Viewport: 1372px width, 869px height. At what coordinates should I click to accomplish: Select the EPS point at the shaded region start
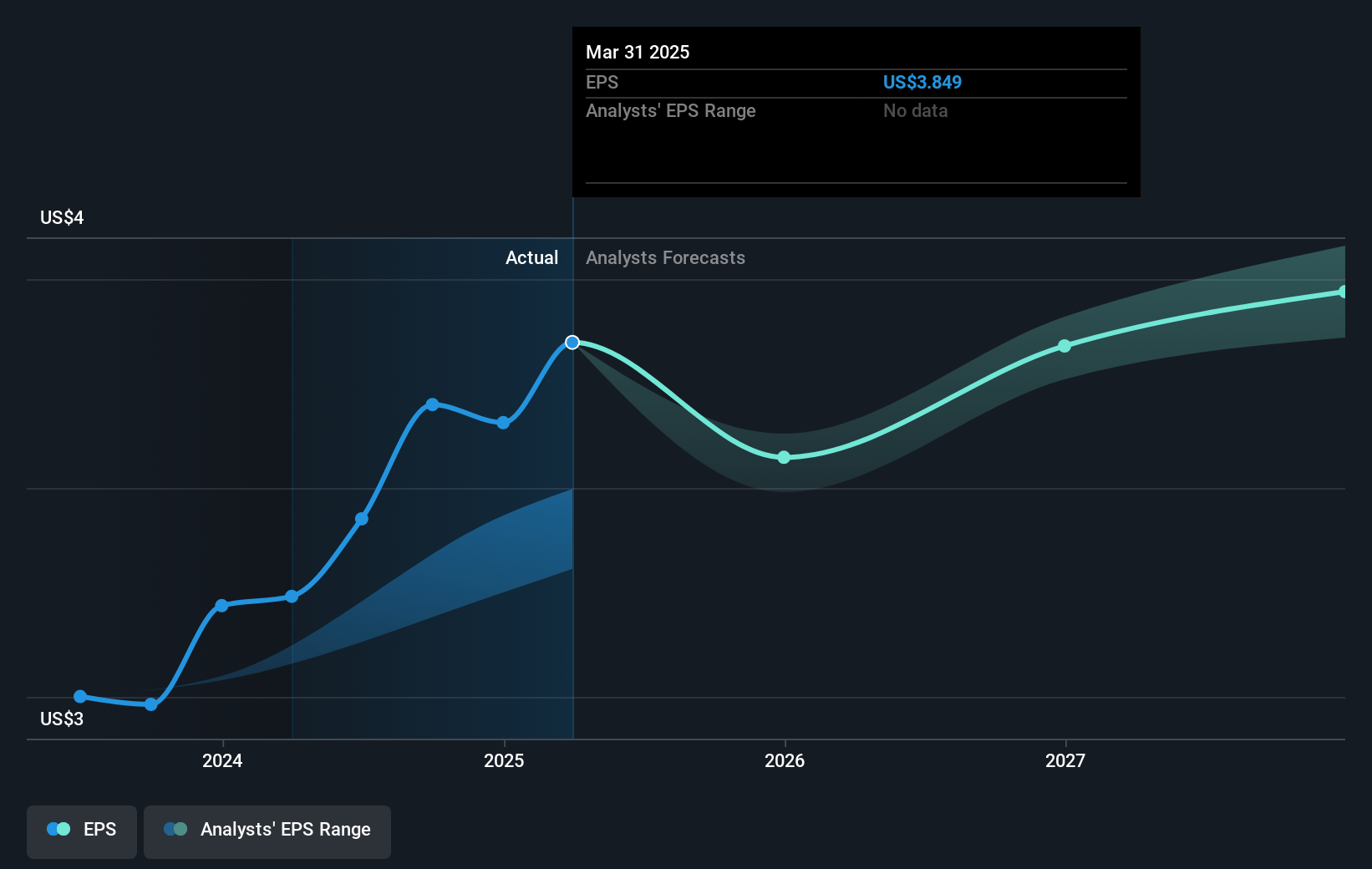coord(292,597)
